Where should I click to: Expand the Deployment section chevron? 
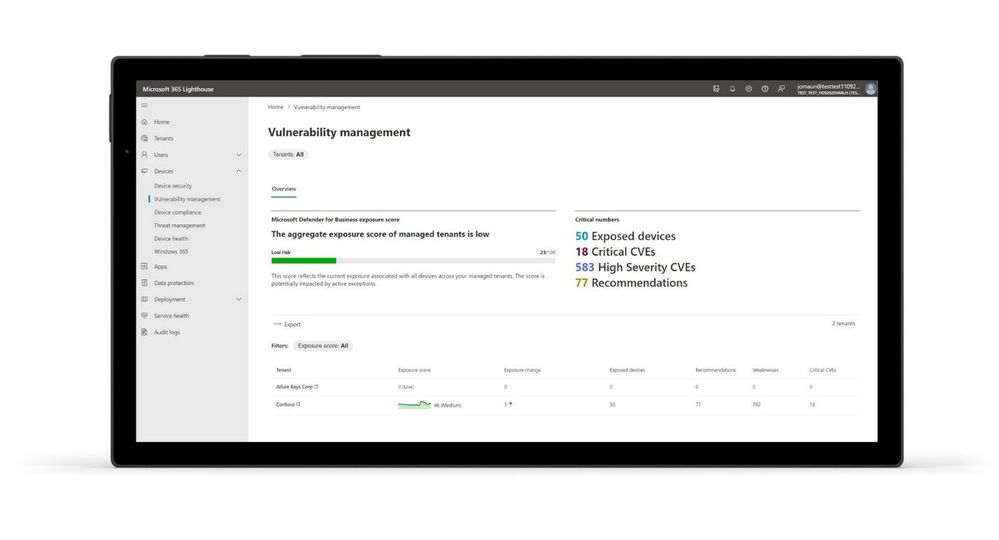[239, 299]
